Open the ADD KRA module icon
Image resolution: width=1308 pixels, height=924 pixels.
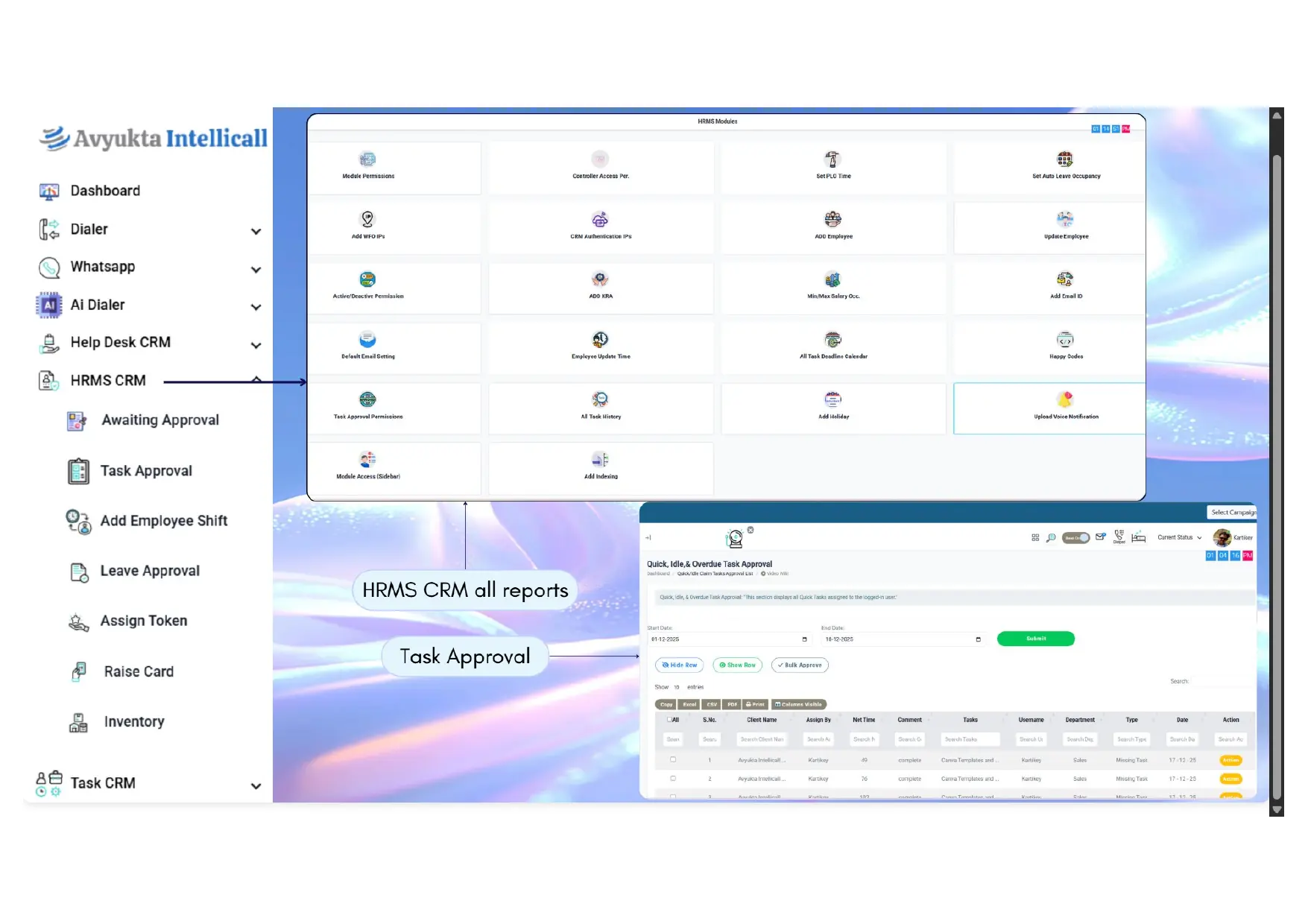(600, 279)
